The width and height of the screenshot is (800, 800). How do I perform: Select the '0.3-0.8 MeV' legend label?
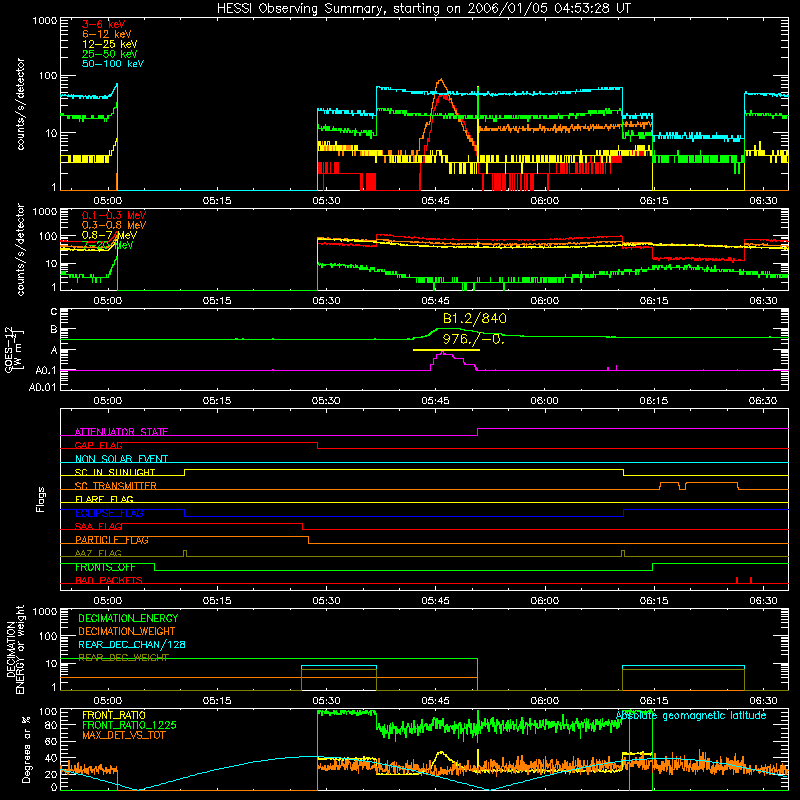coord(114,225)
